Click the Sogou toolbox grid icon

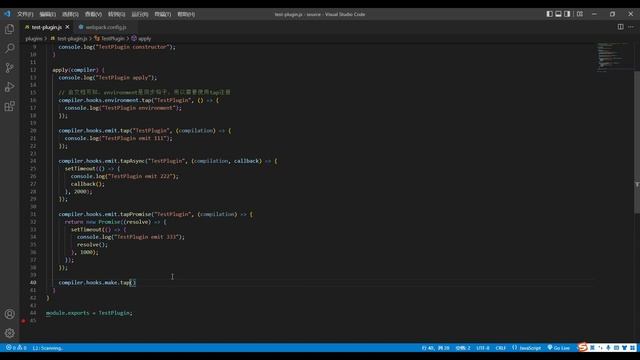tap(632, 348)
